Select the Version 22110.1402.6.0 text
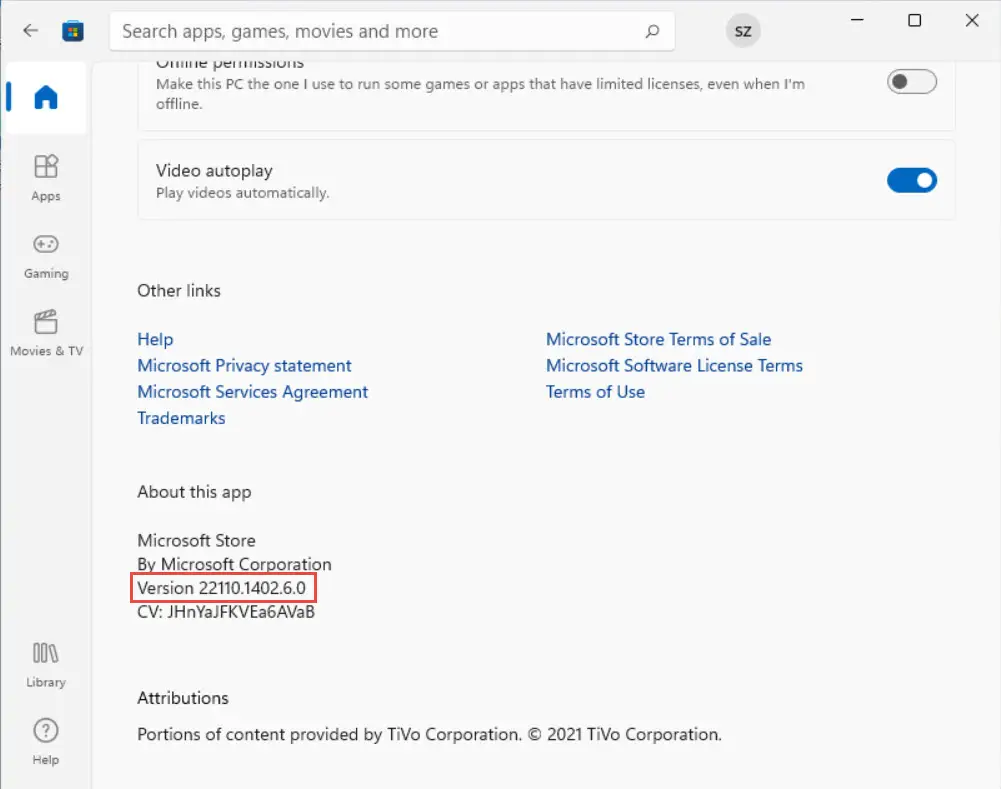1001x789 pixels. point(222,588)
